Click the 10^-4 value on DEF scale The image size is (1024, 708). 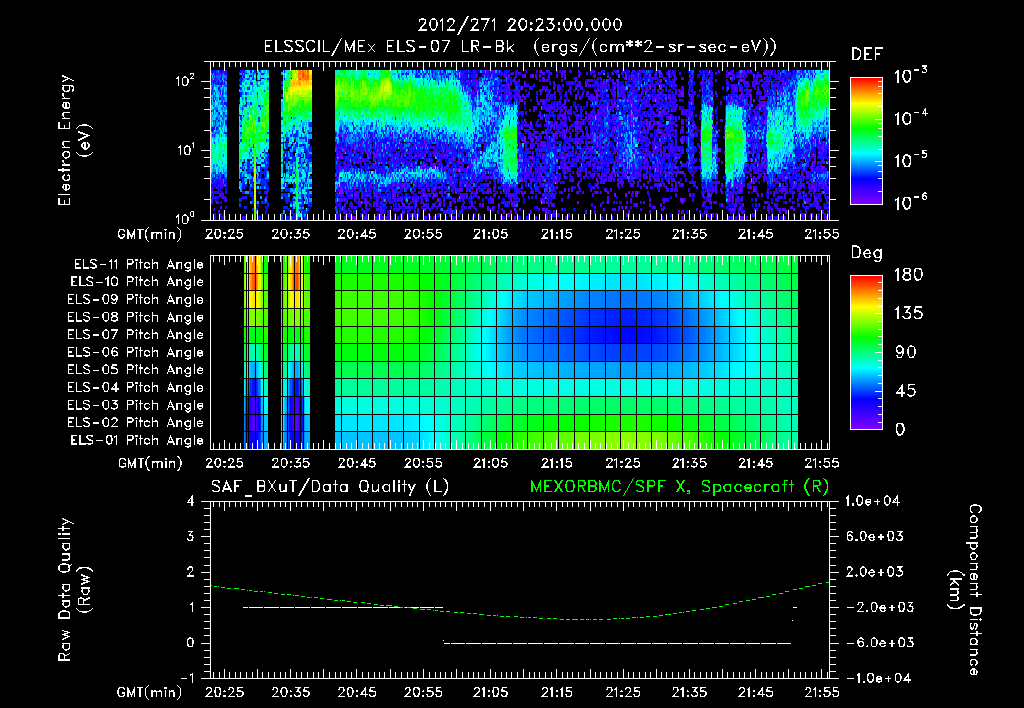coord(910,118)
